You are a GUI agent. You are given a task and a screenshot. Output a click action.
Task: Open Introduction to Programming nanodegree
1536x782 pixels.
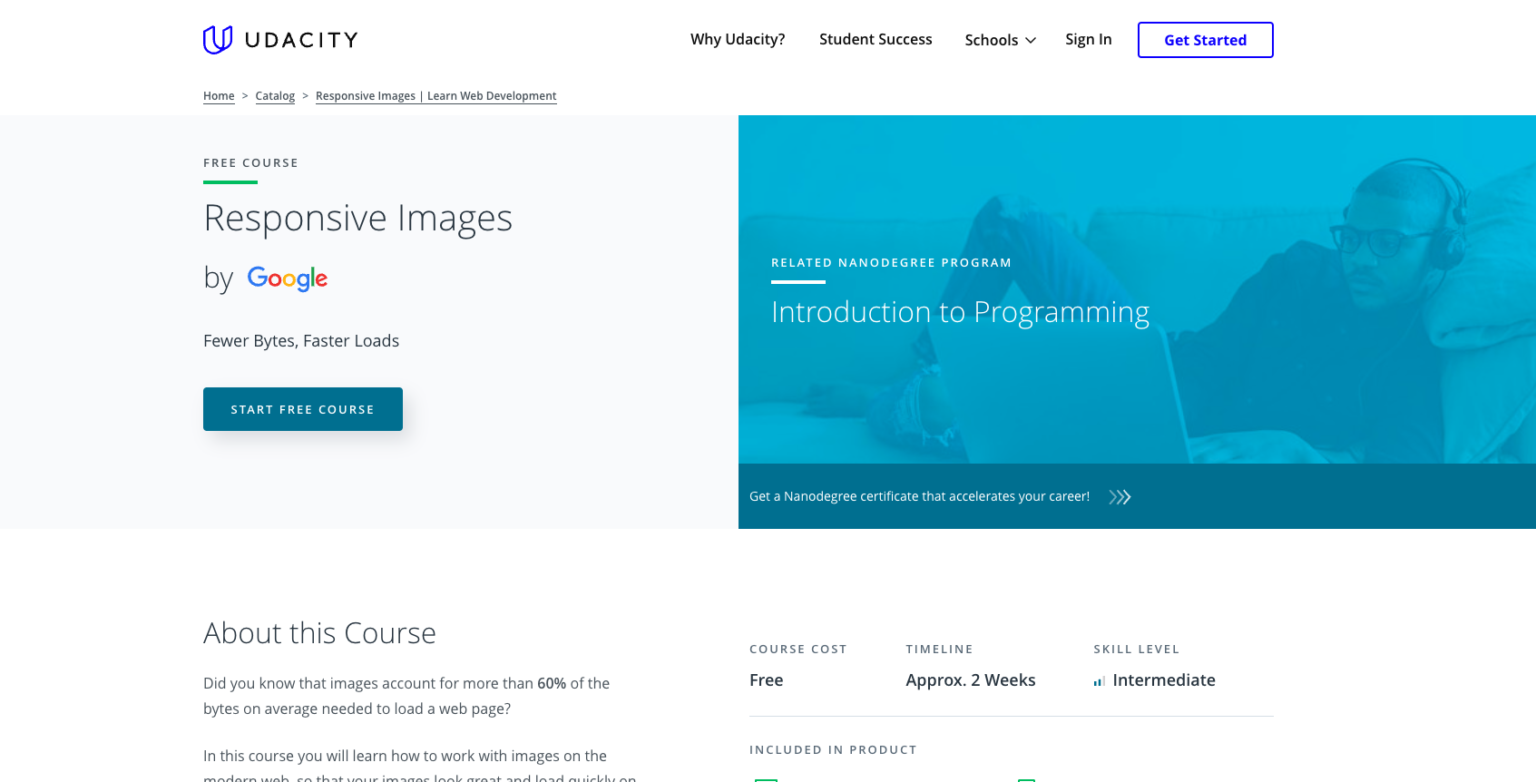tap(959, 311)
